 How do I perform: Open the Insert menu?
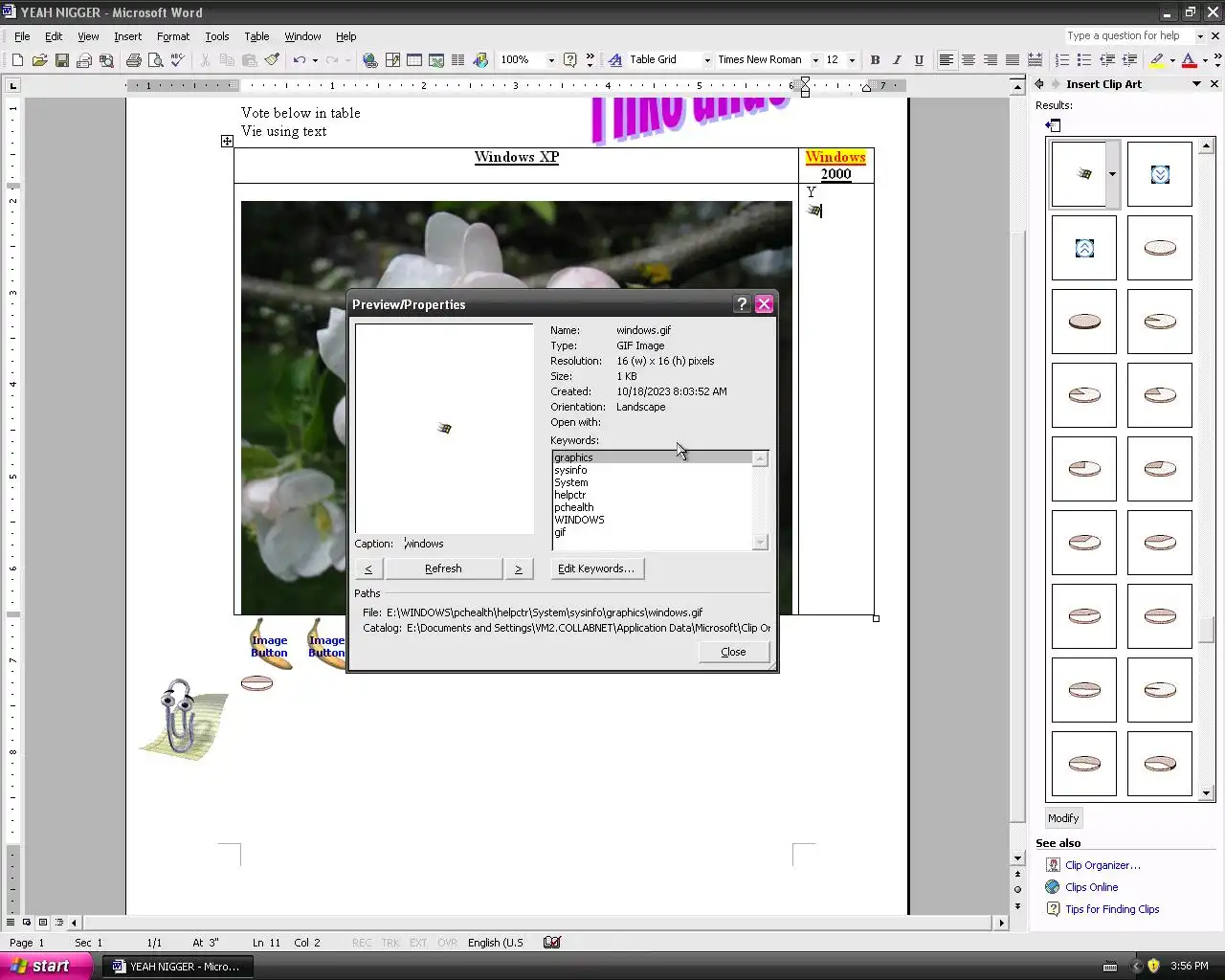pyautogui.click(x=127, y=36)
